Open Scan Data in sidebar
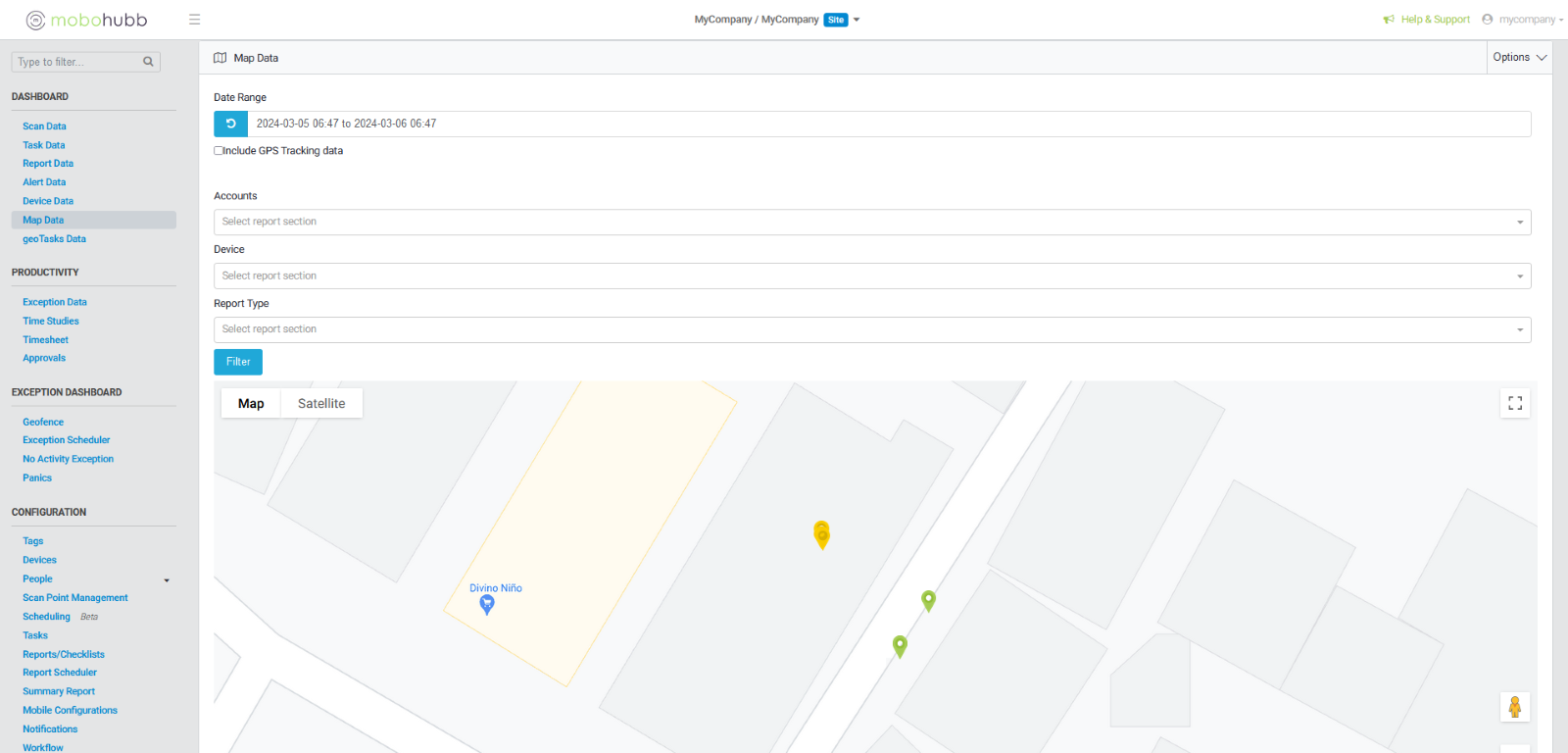 pos(45,126)
